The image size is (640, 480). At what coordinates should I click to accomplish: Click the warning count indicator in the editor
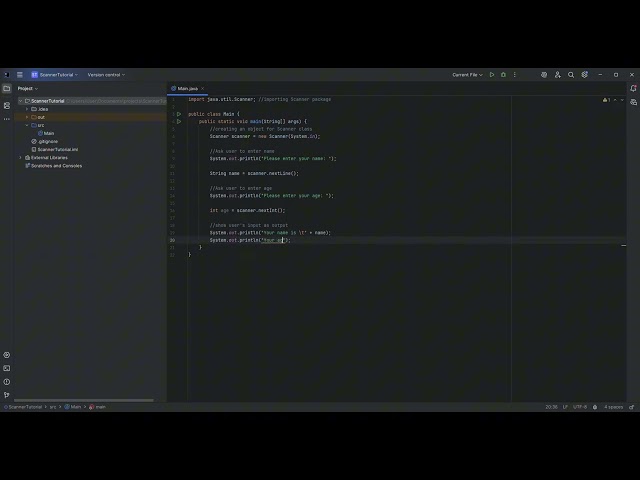[607, 100]
